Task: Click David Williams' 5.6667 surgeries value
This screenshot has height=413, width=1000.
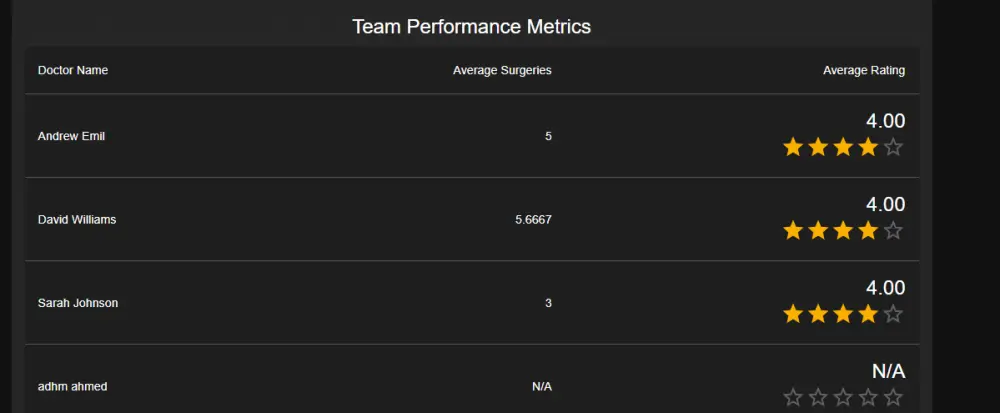Action: [533, 219]
